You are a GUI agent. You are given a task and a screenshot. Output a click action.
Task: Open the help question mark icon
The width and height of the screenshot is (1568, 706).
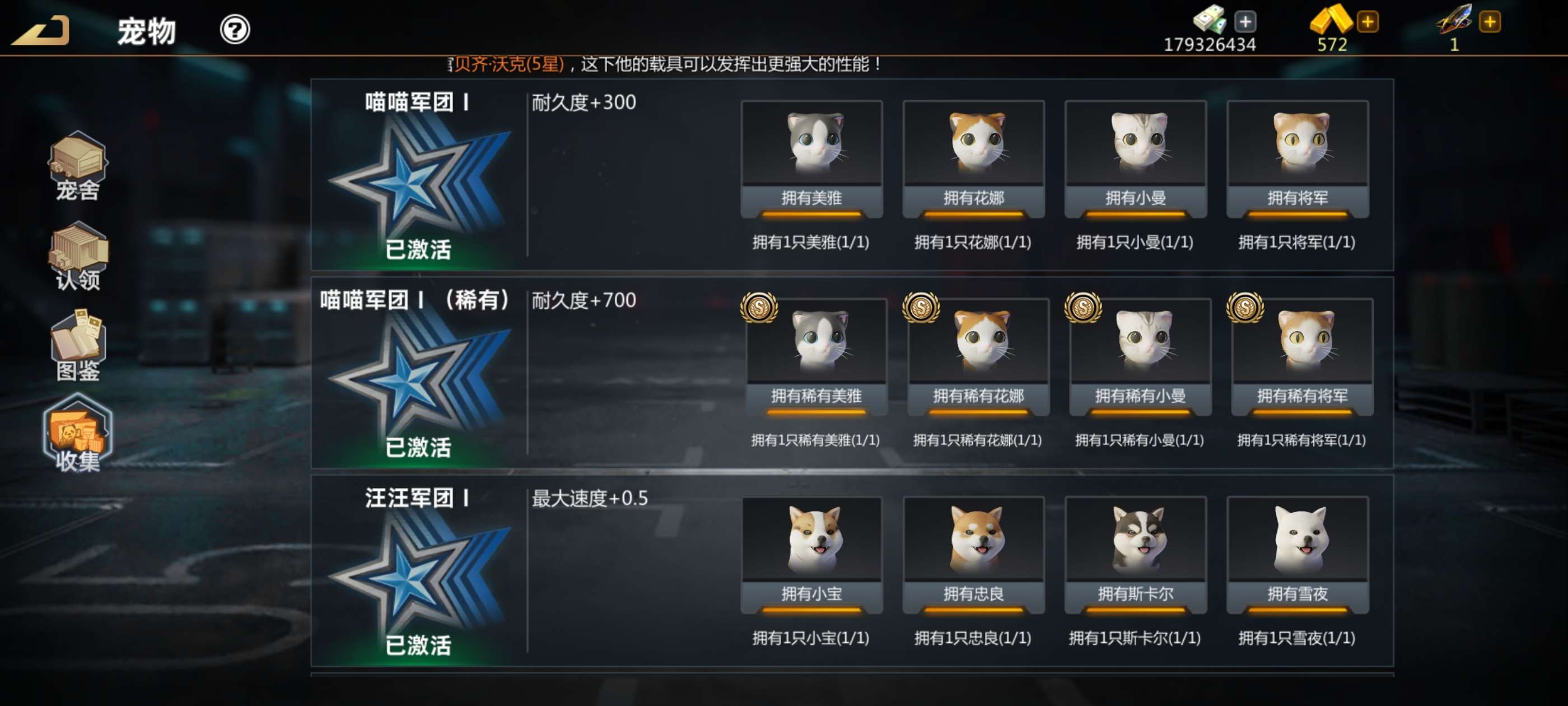pyautogui.click(x=235, y=30)
